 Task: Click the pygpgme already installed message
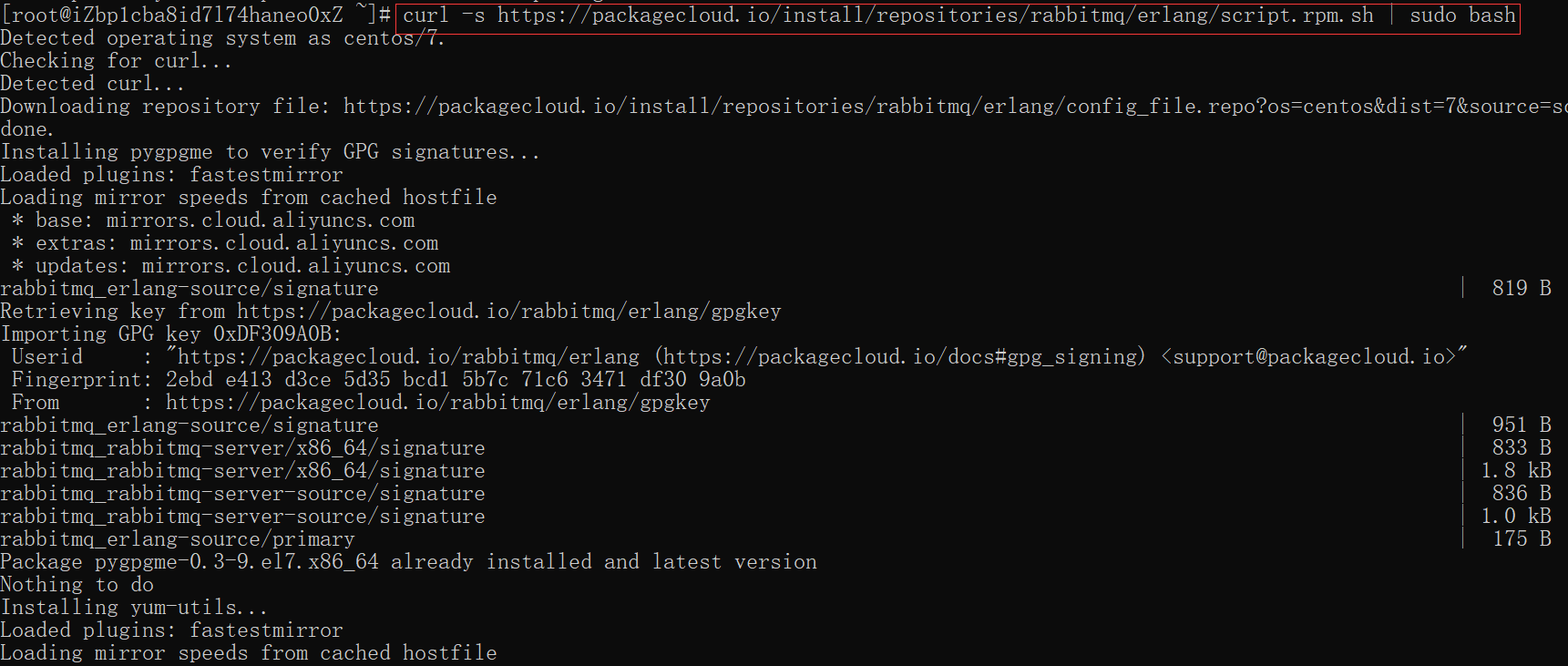408,562
